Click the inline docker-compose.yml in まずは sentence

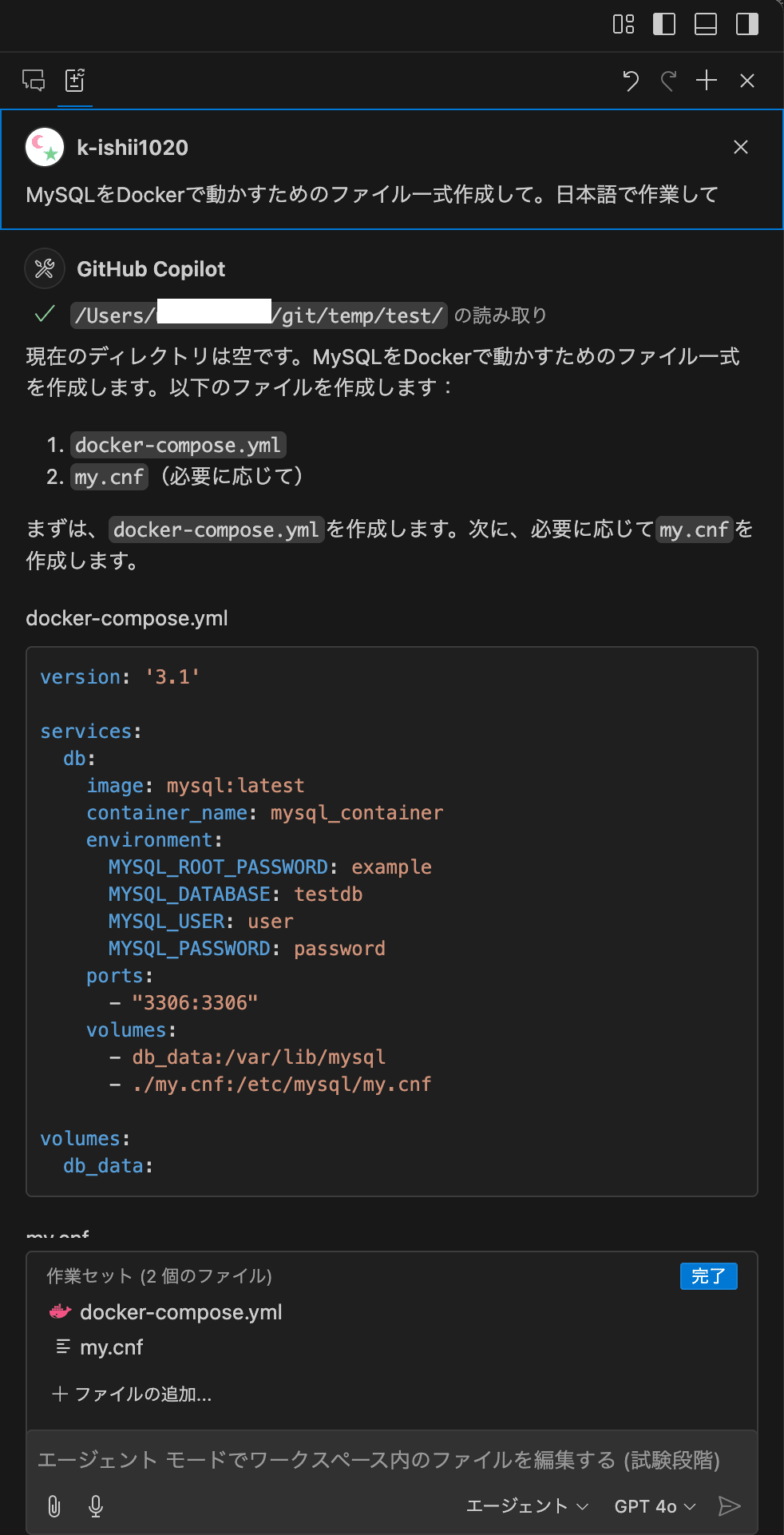coord(216,530)
